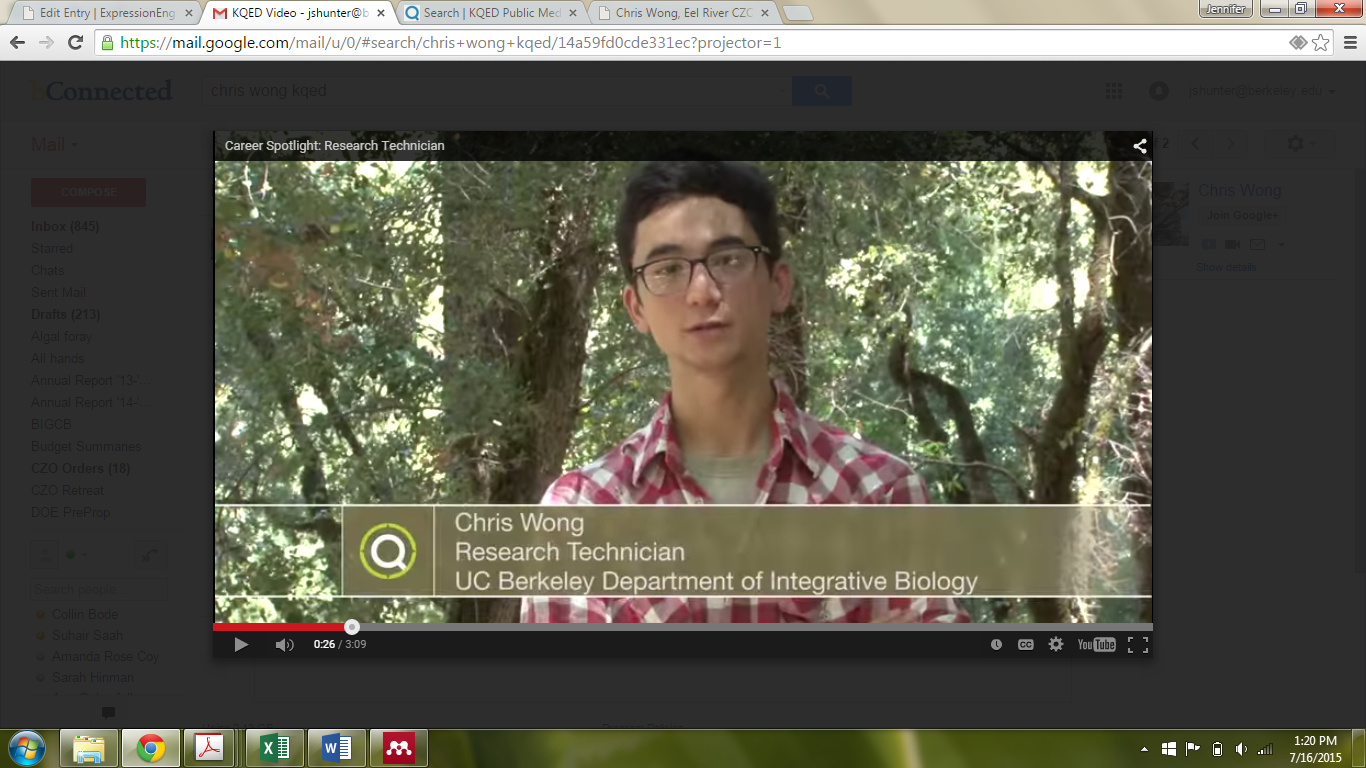Click the Hangouts chat bubble icon at the bottom

109,713
